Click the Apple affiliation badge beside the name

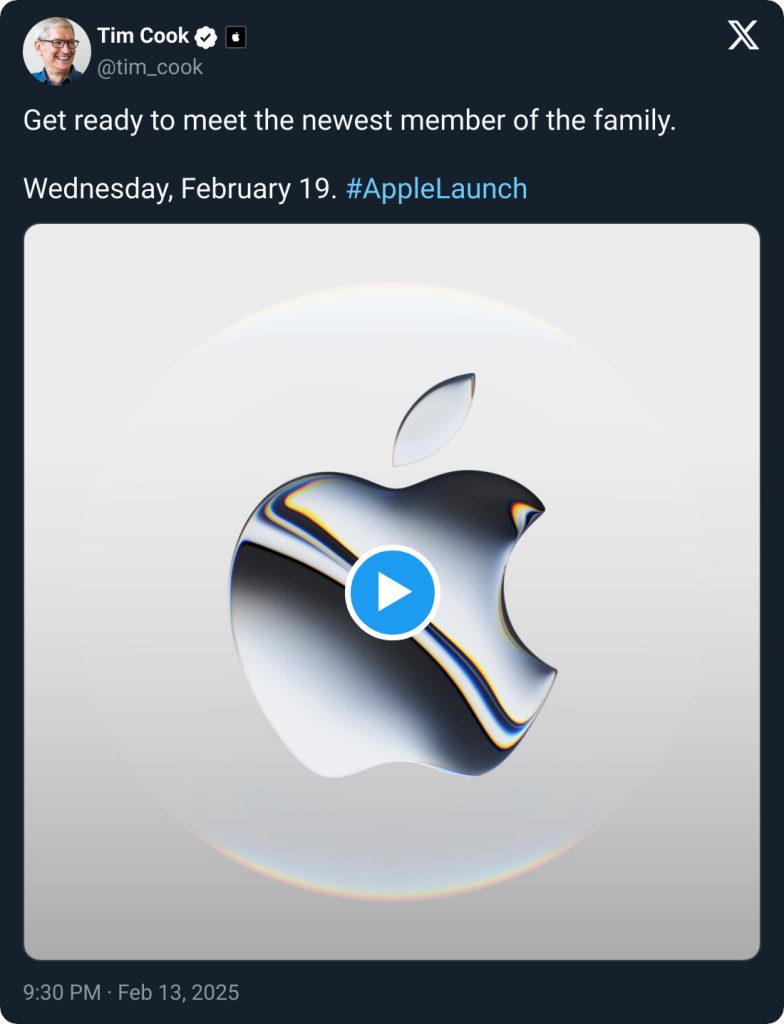point(236,37)
